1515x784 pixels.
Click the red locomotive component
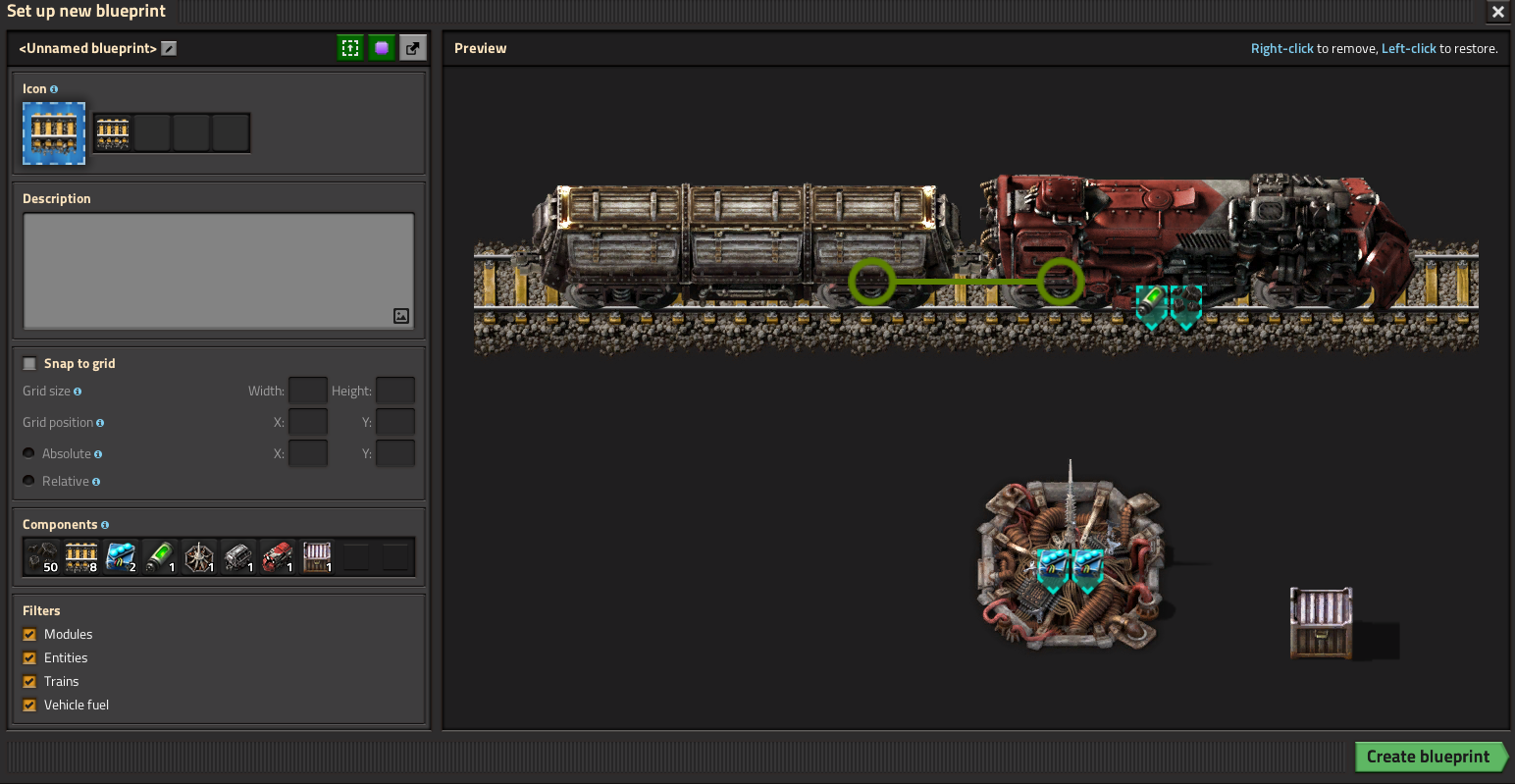278,556
